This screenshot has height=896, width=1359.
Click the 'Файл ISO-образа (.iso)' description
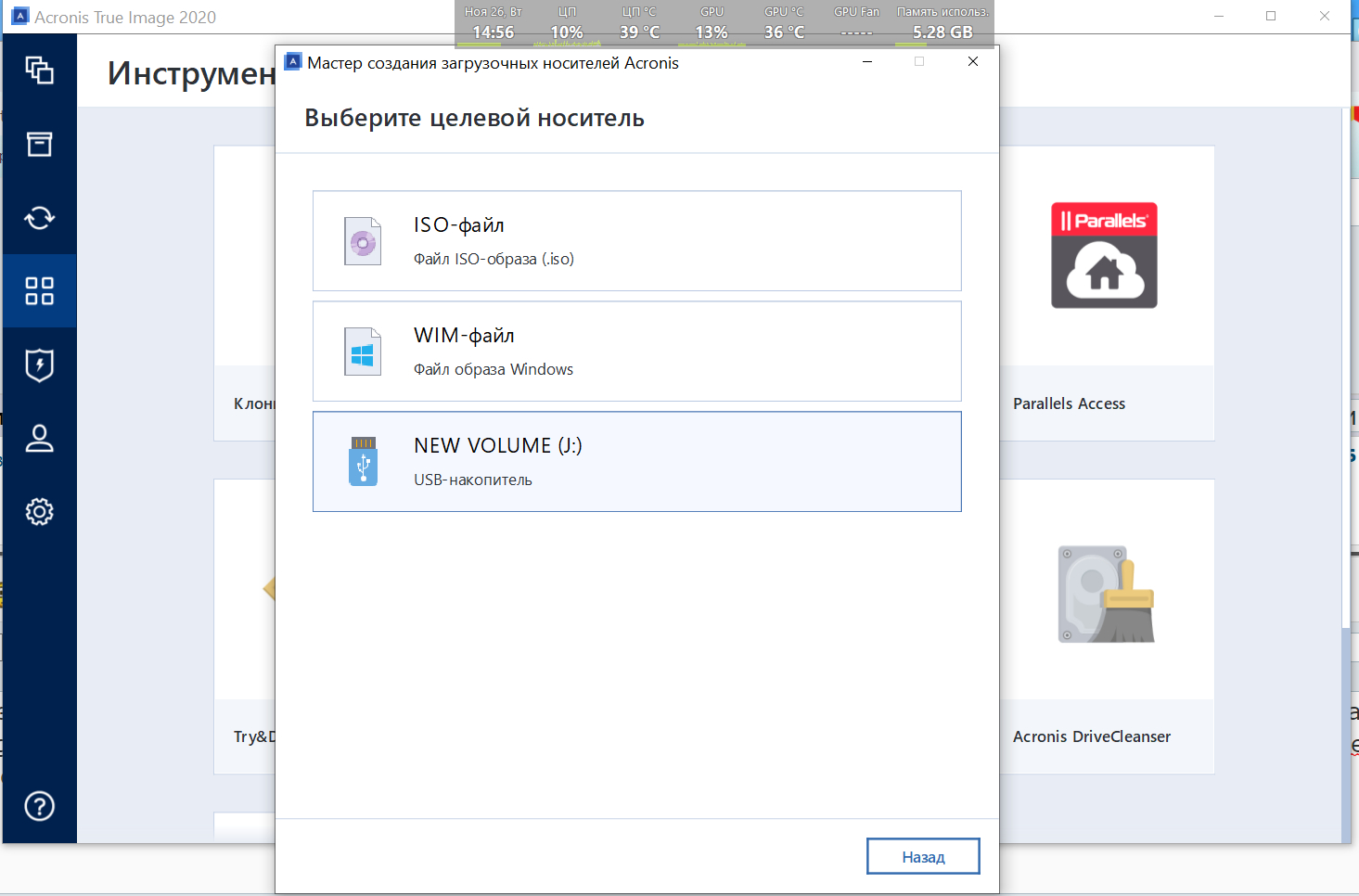[494, 259]
